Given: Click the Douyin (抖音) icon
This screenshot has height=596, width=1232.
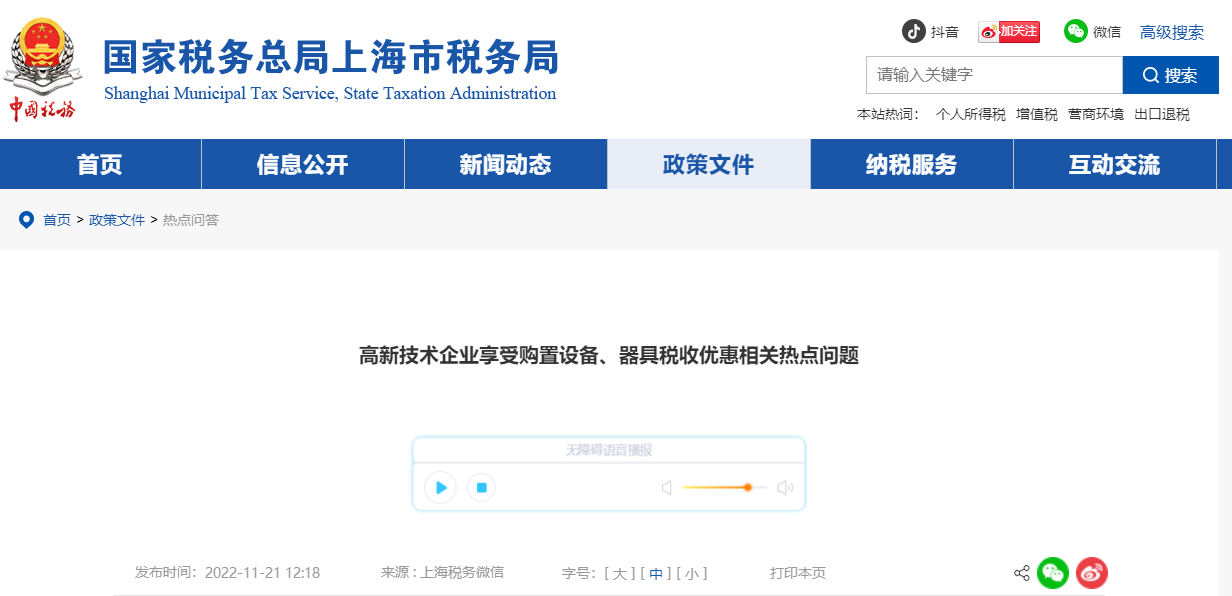Looking at the screenshot, I should (x=914, y=31).
